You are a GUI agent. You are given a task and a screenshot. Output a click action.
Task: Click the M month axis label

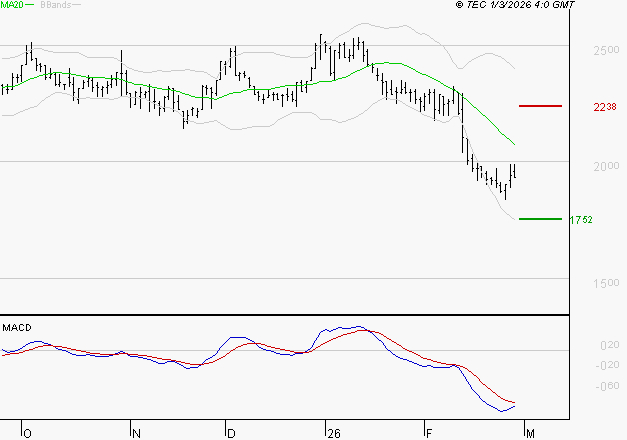(530, 434)
